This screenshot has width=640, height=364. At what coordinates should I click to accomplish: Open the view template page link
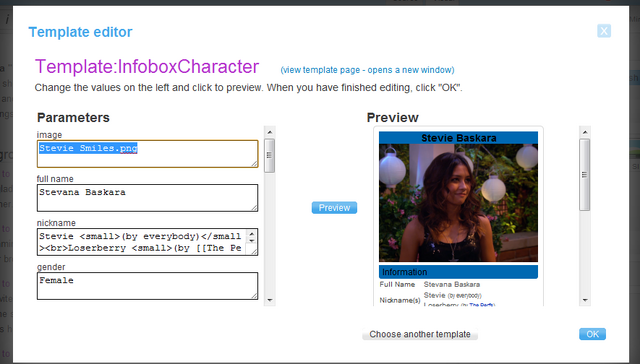tap(367, 70)
